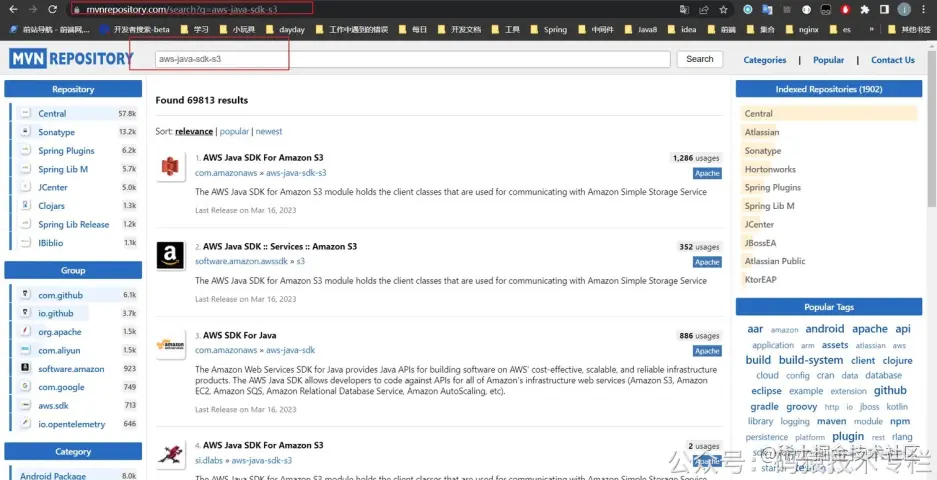Filter by Spring Lib Release repository
This screenshot has height=480, width=937.
pos(73,224)
